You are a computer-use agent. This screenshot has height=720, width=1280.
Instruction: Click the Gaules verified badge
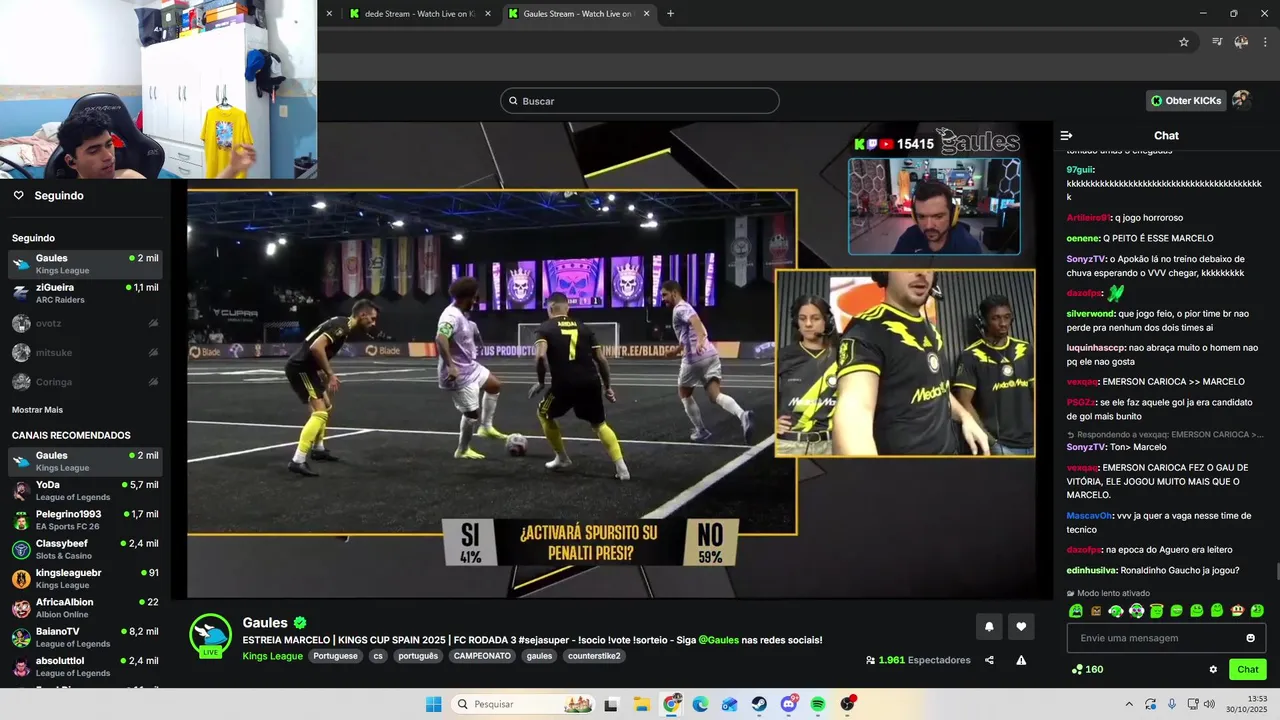click(x=300, y=623)
